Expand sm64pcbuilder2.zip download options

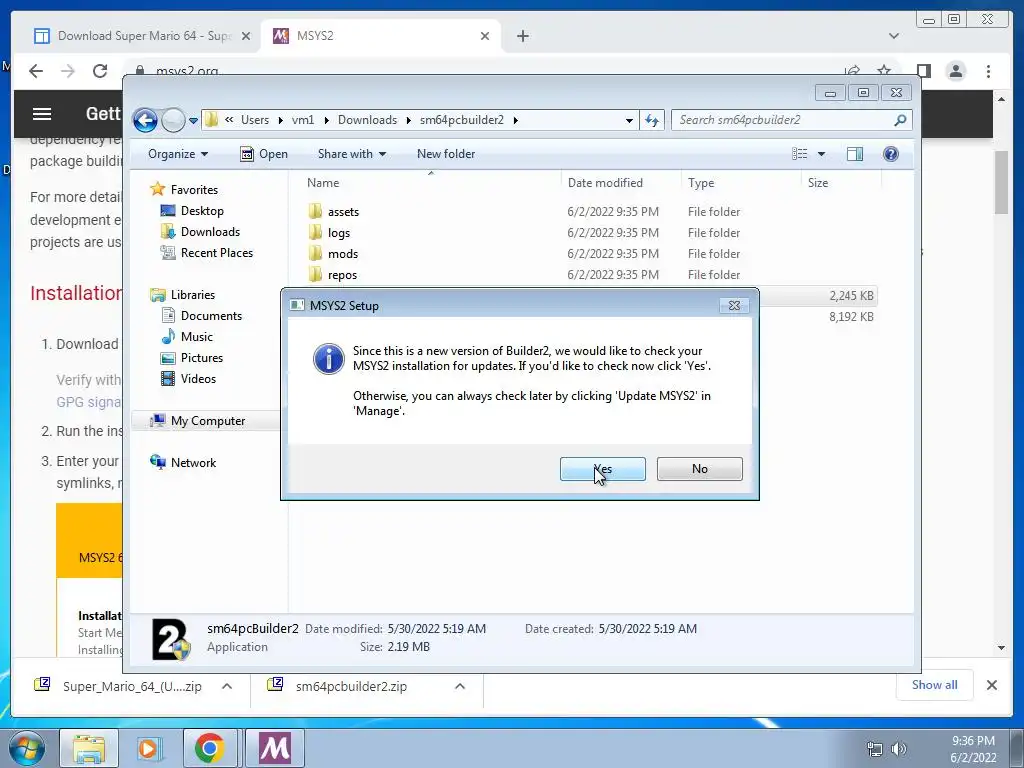(x=460, y=686)
